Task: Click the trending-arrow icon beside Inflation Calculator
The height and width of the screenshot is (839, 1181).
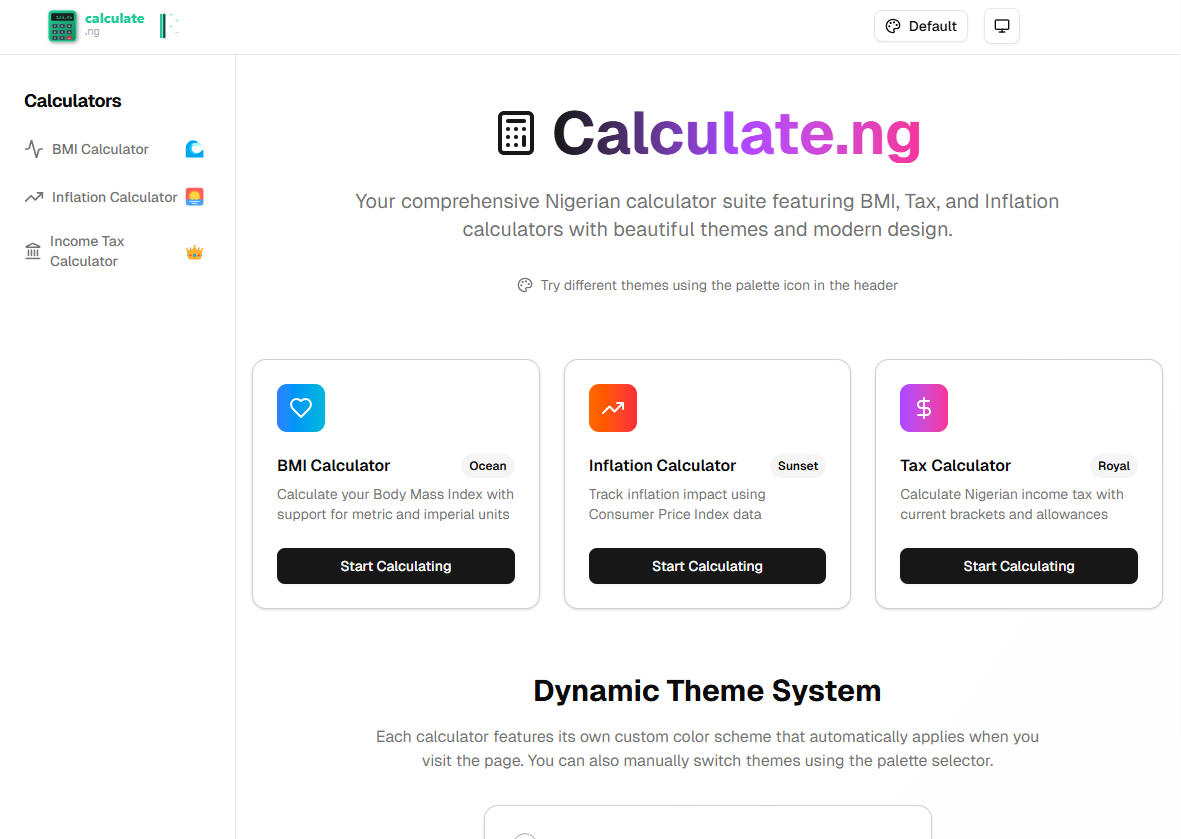Action: tap(33, 196)
